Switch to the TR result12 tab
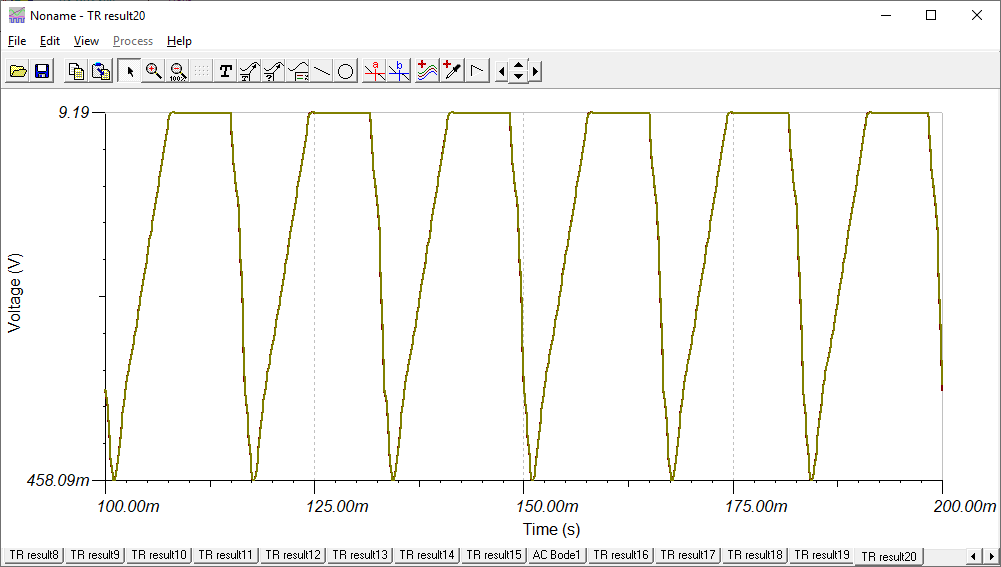The image size is (1001, 567). 293,555
